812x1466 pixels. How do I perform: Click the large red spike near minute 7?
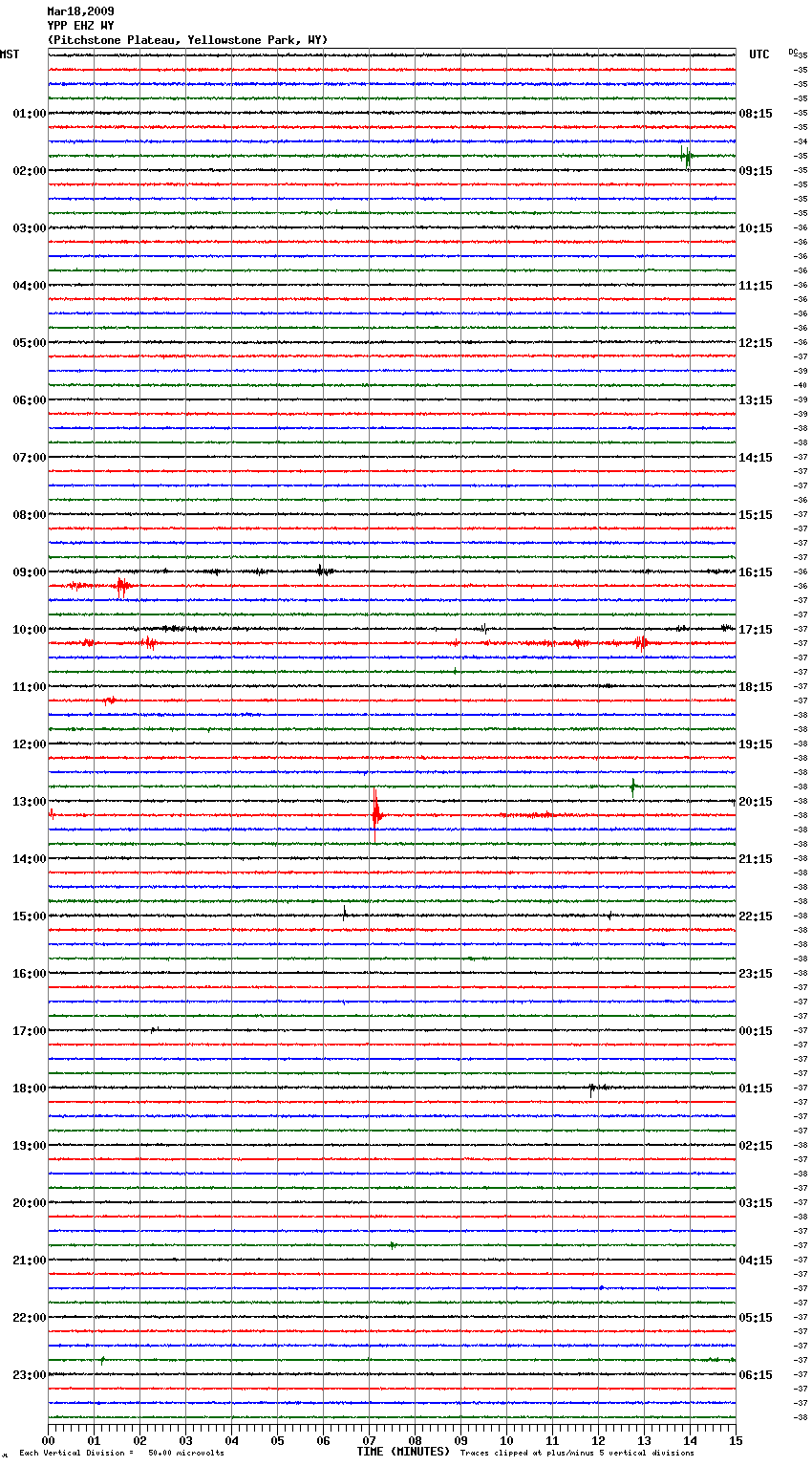coord(375,815)
